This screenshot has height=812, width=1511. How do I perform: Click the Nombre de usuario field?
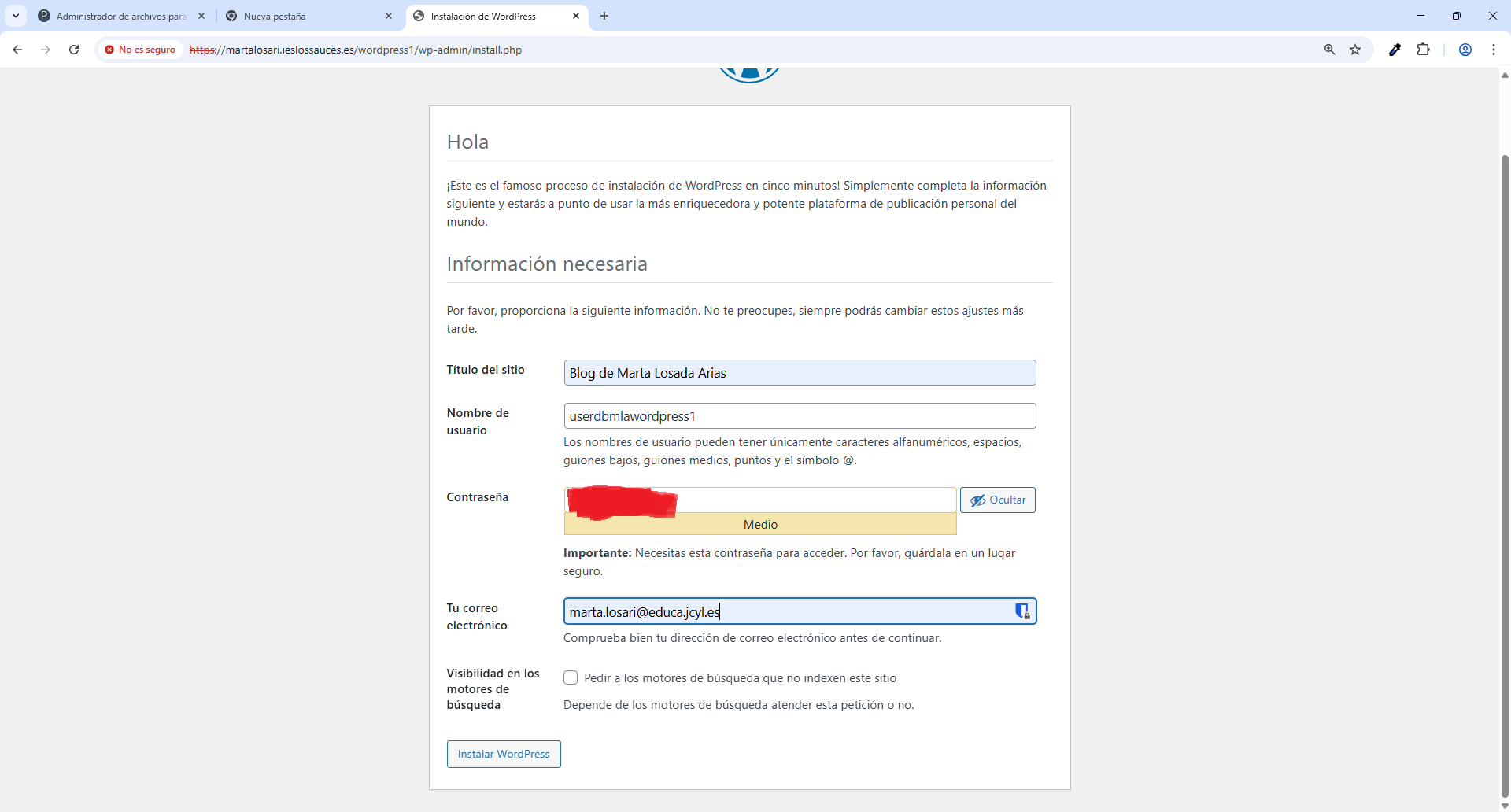[x=799, y=416]
